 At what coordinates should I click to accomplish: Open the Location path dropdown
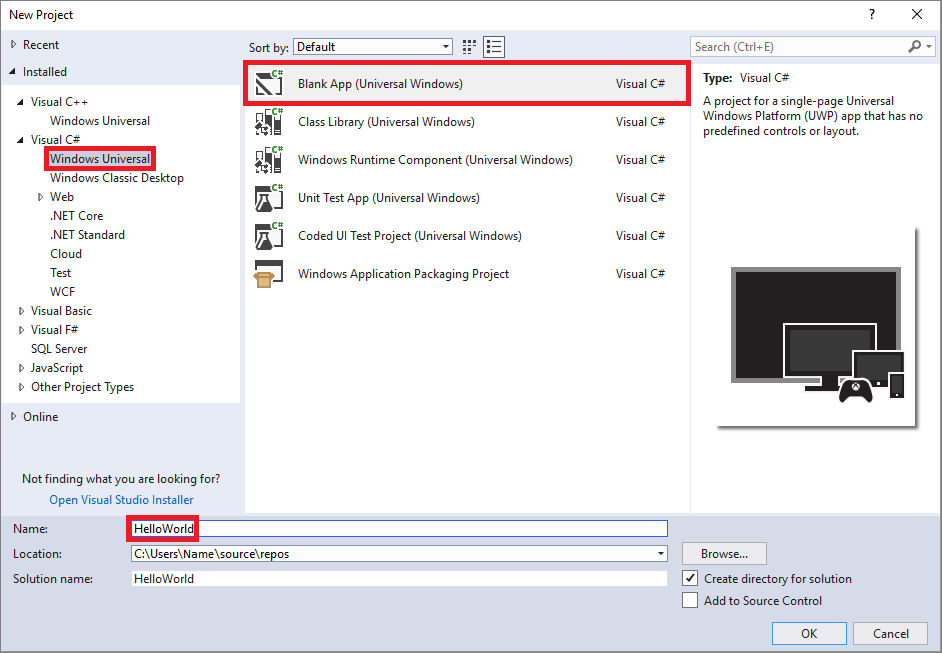pos(660,553)
